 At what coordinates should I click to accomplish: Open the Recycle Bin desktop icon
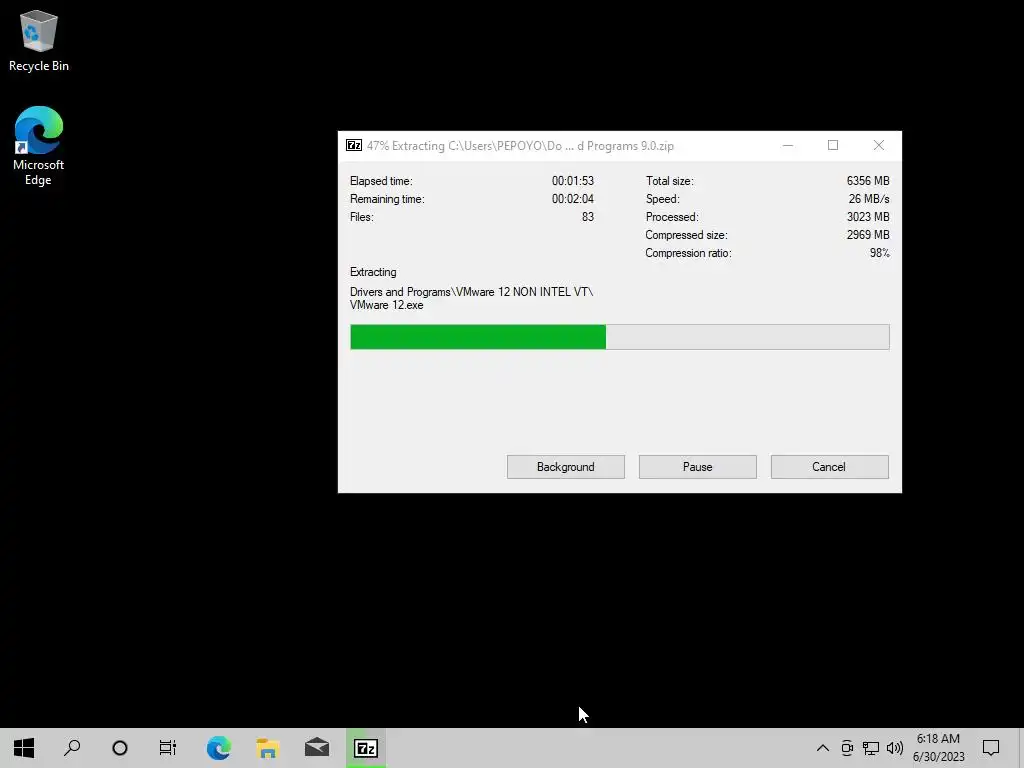[x=39, y=40]
